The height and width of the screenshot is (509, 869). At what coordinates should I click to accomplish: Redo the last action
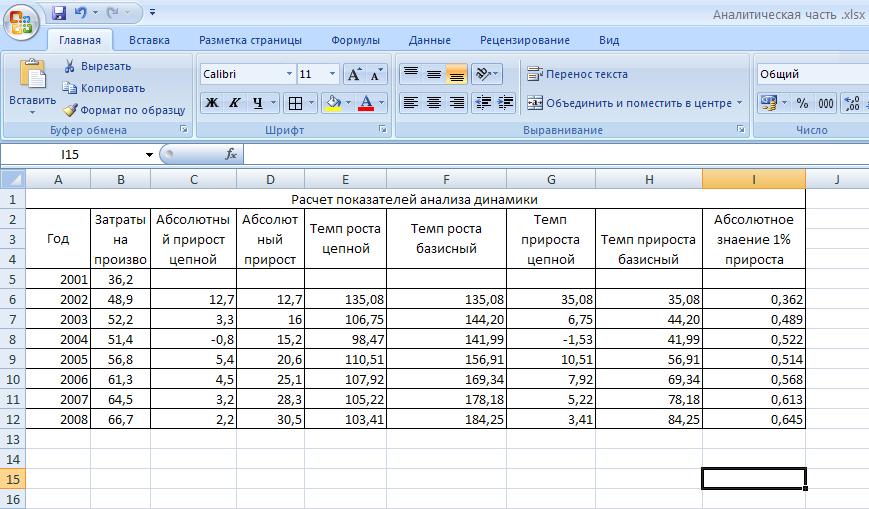pos(113,12)
